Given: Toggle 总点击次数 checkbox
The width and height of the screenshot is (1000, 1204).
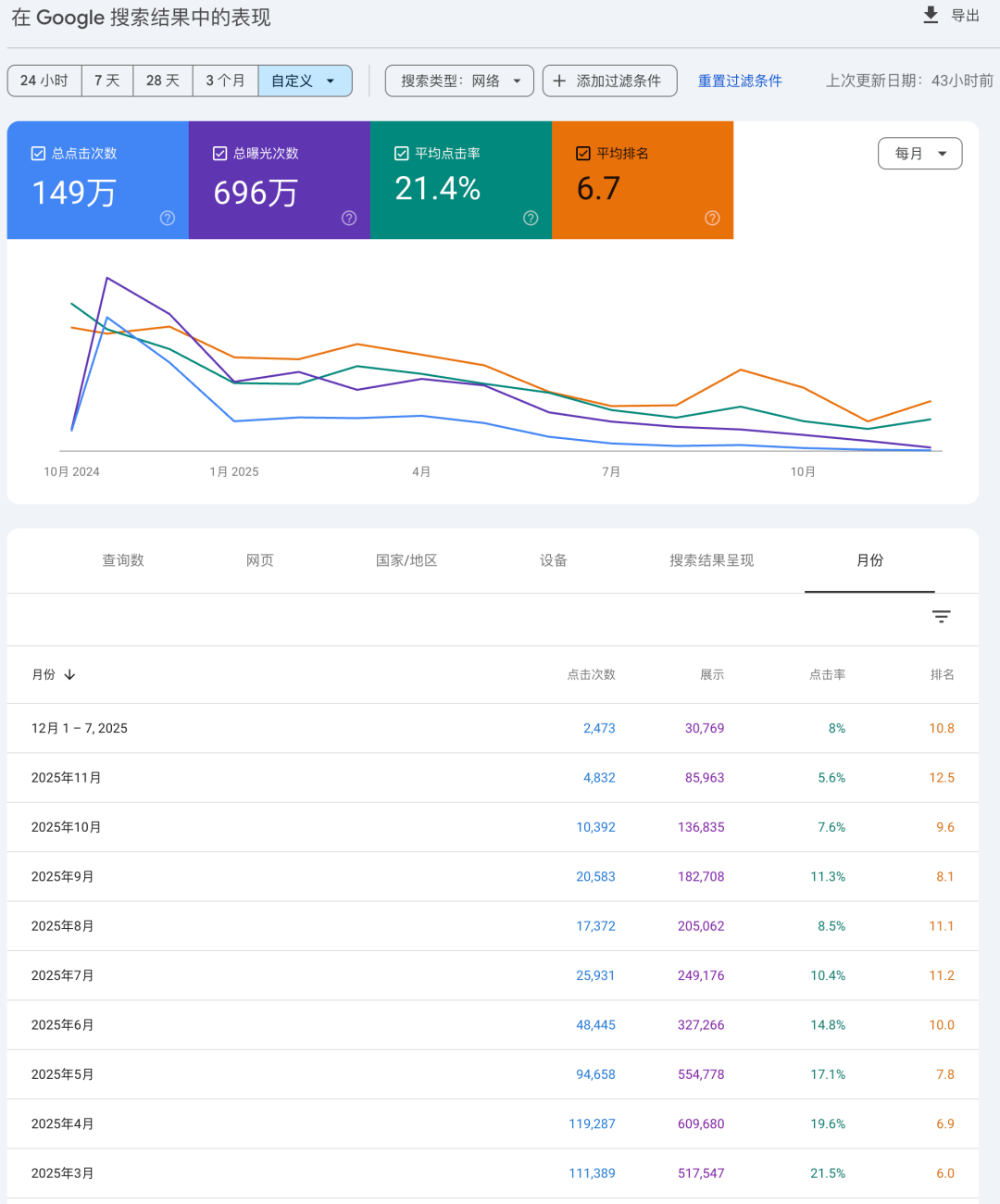Looking at the screenshot, I should pos(39,154).
